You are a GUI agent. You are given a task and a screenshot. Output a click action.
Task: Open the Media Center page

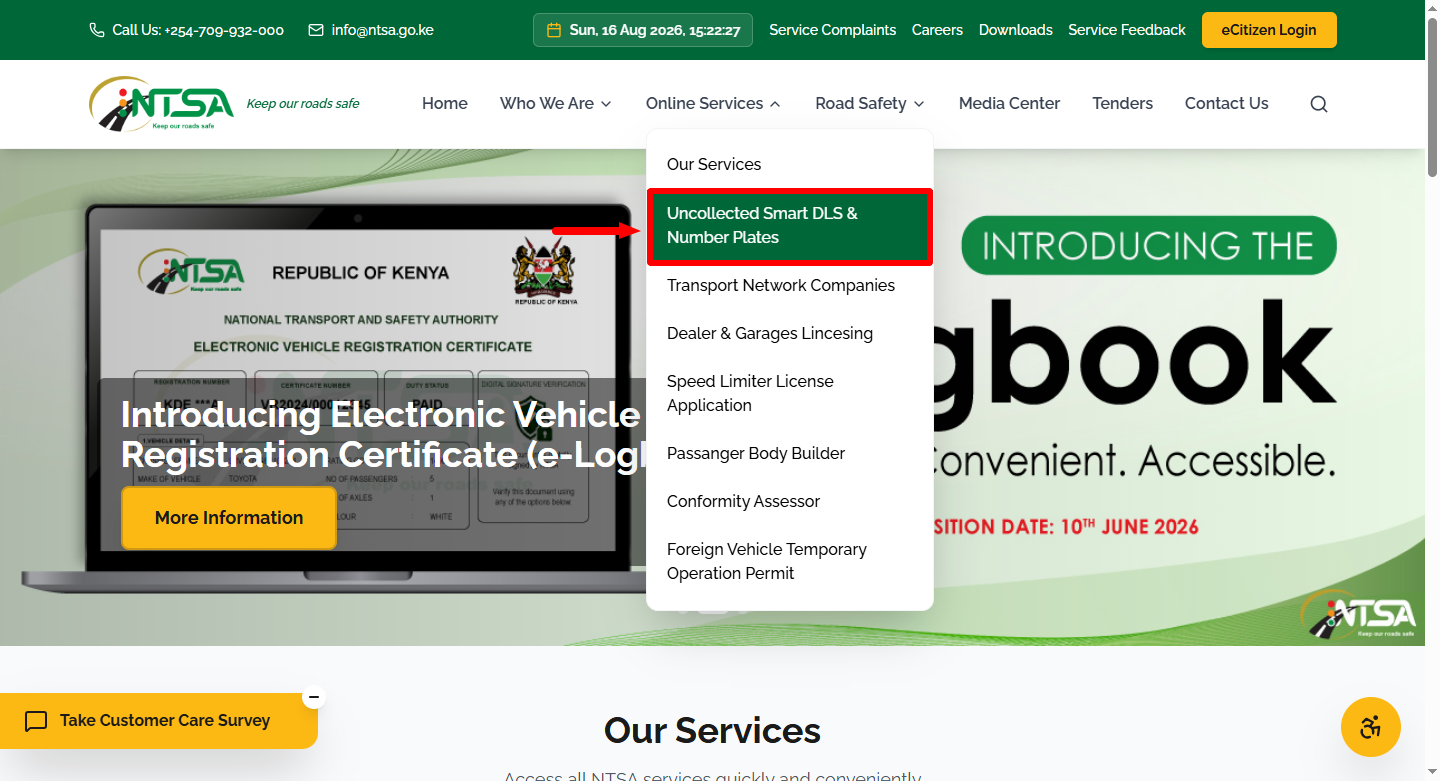click(1009, 103)
